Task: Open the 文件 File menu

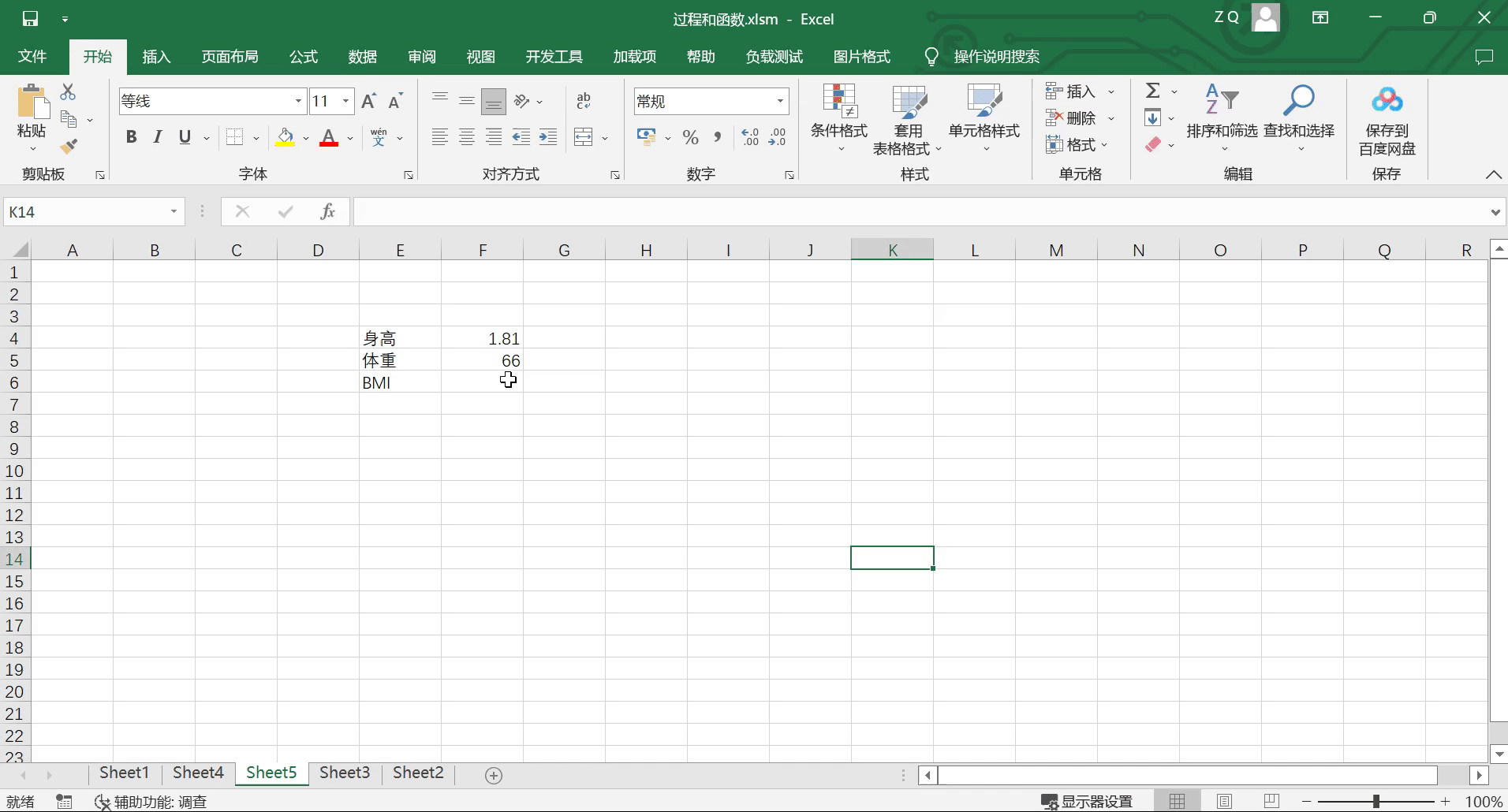Action: pos(32,56)
